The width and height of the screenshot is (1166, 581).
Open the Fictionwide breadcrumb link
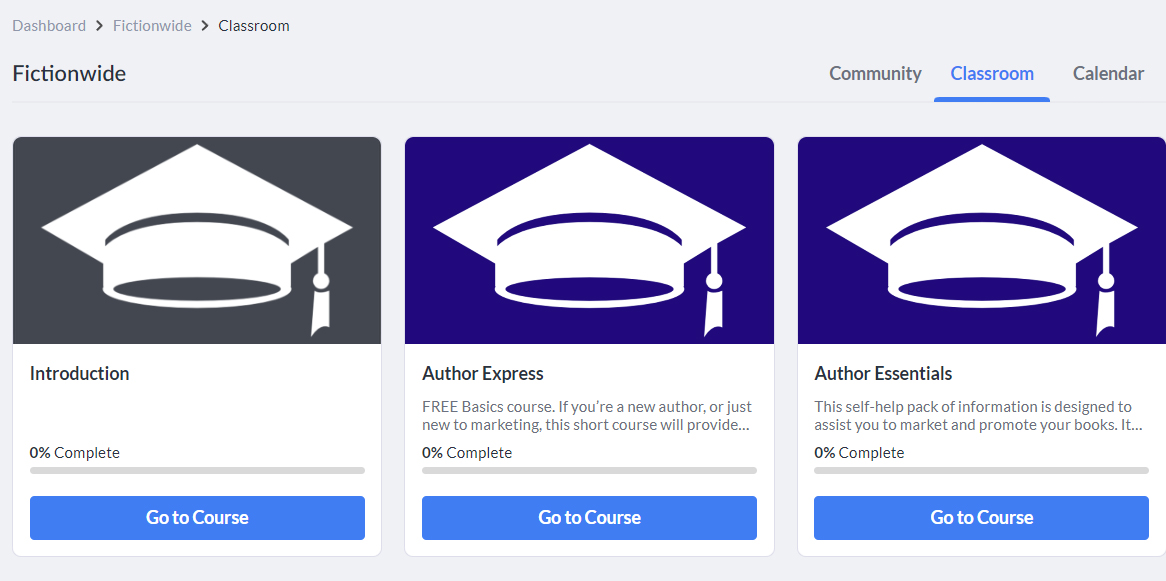pyautogui.click(x=152, y=26)
